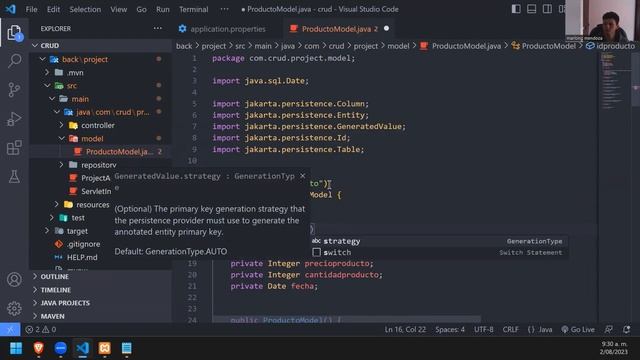Open the Explorer view in activity bar

[x=14, y=33]
